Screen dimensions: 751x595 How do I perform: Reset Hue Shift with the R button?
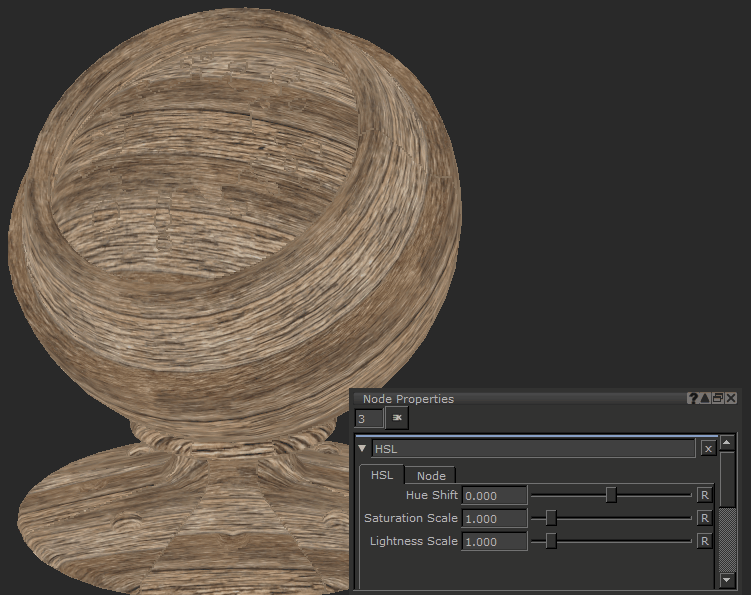tap(704, 495)
